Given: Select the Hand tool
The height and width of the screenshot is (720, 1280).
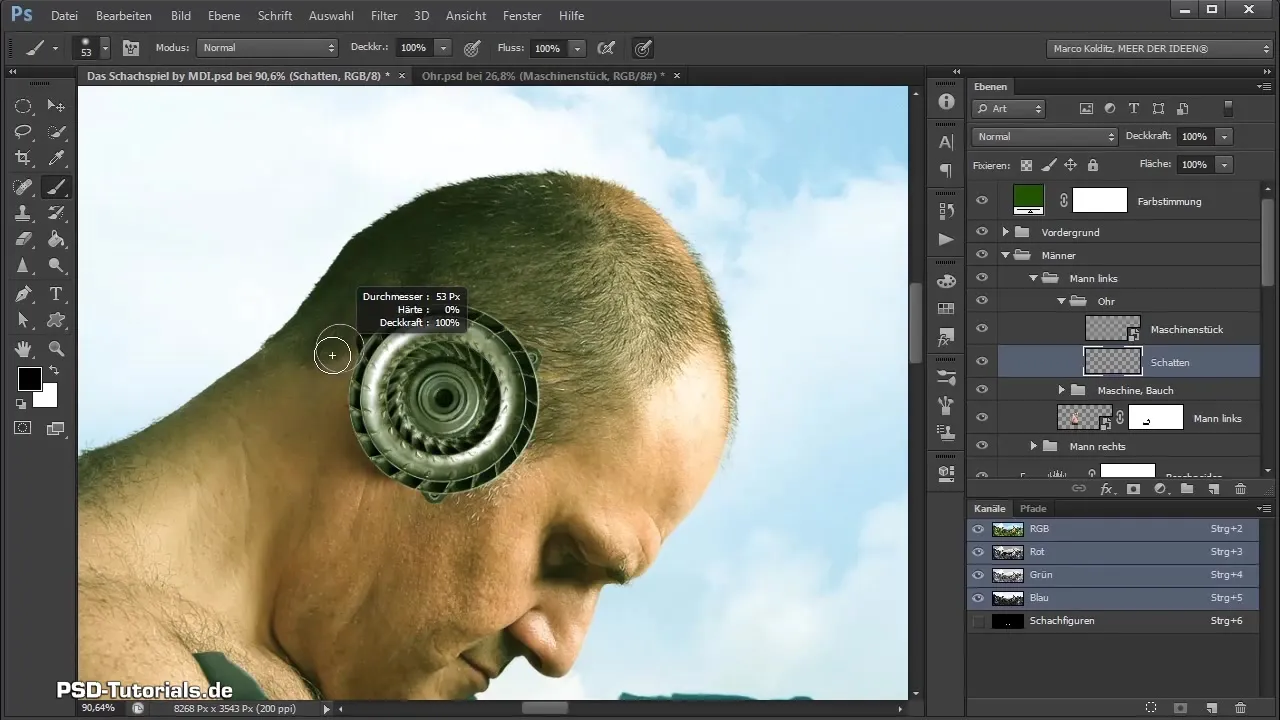Looking at the screenshot, I should [23, 349].
